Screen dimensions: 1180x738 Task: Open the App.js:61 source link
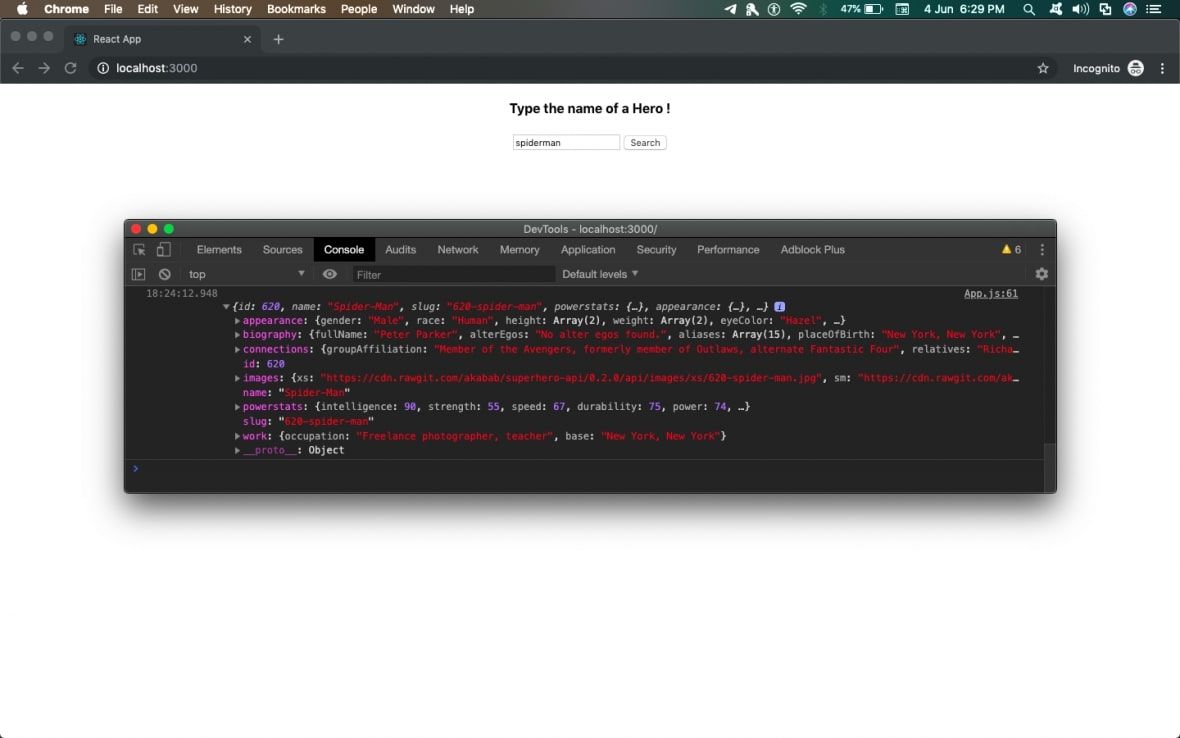coord(990,294)
